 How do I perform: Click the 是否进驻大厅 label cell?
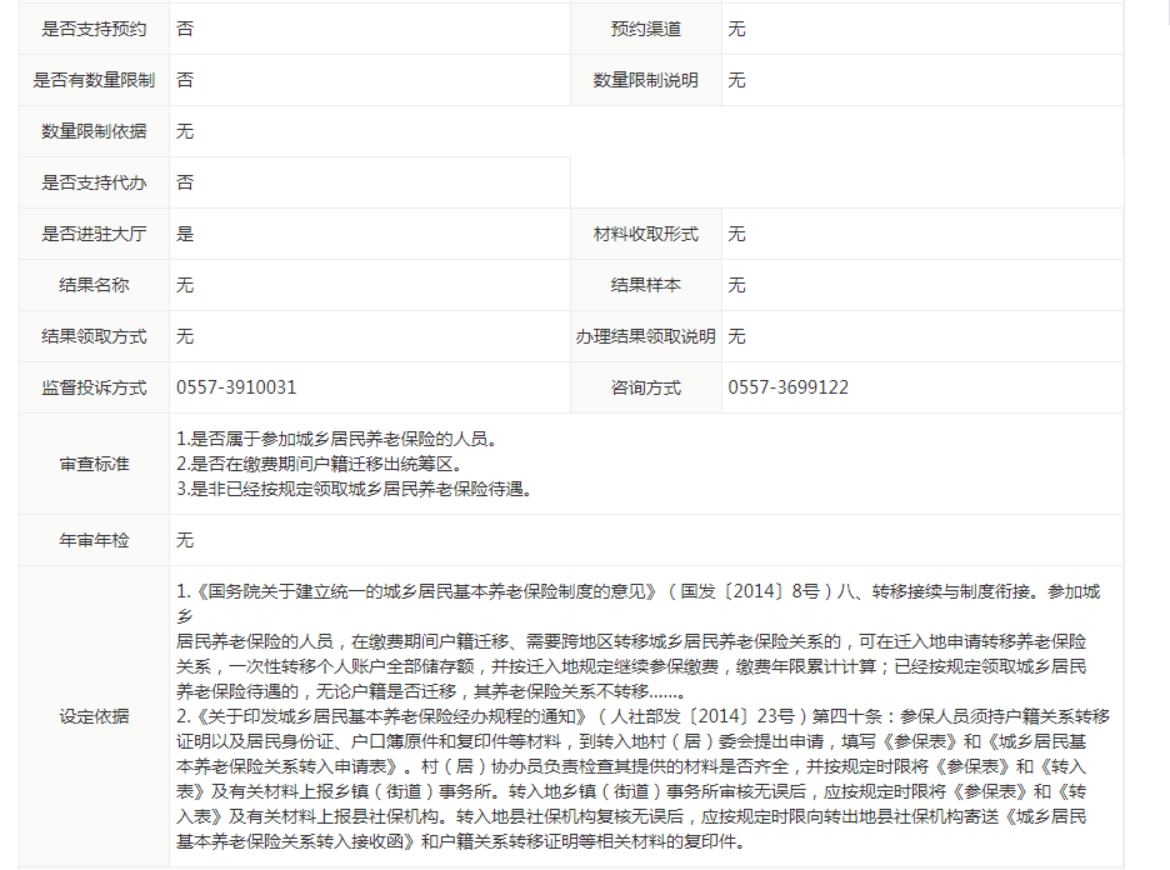[x=92, y=234]
